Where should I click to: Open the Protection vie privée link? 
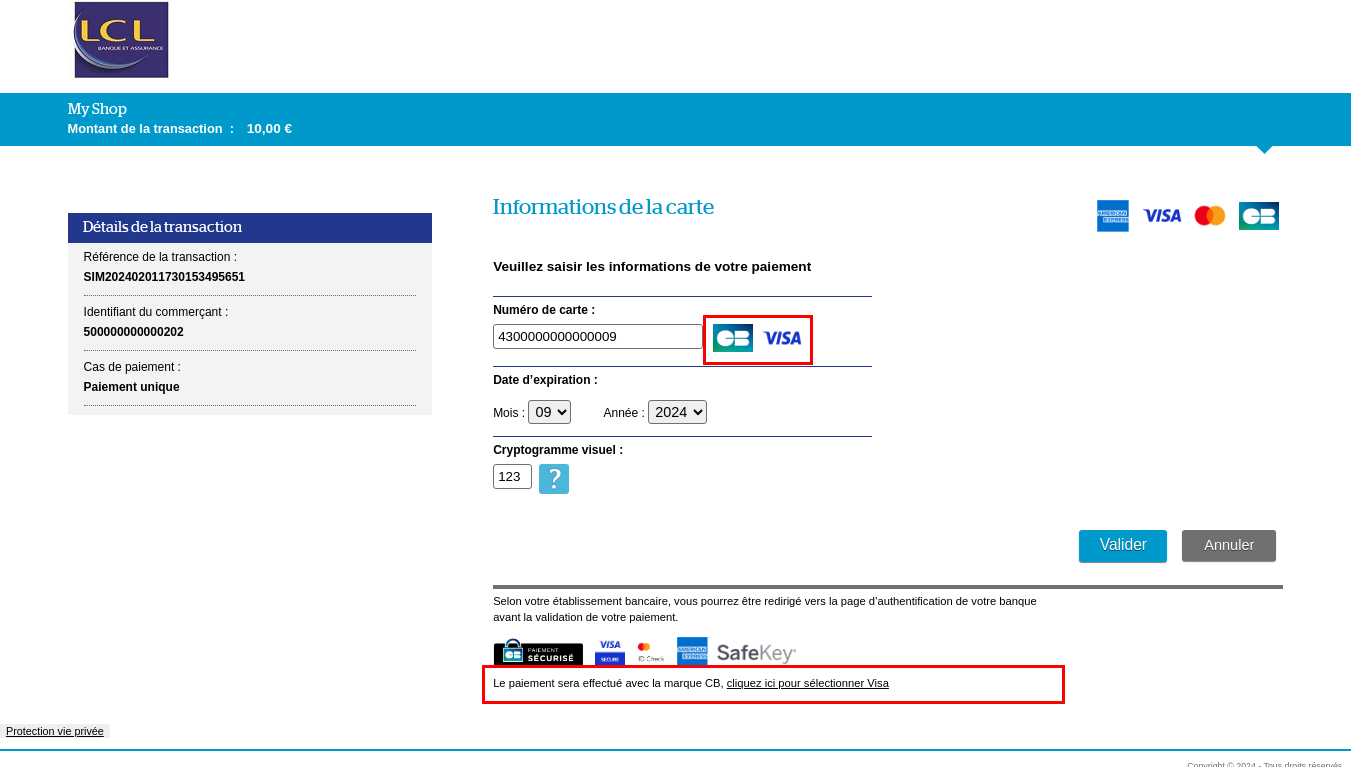point(55,732)
